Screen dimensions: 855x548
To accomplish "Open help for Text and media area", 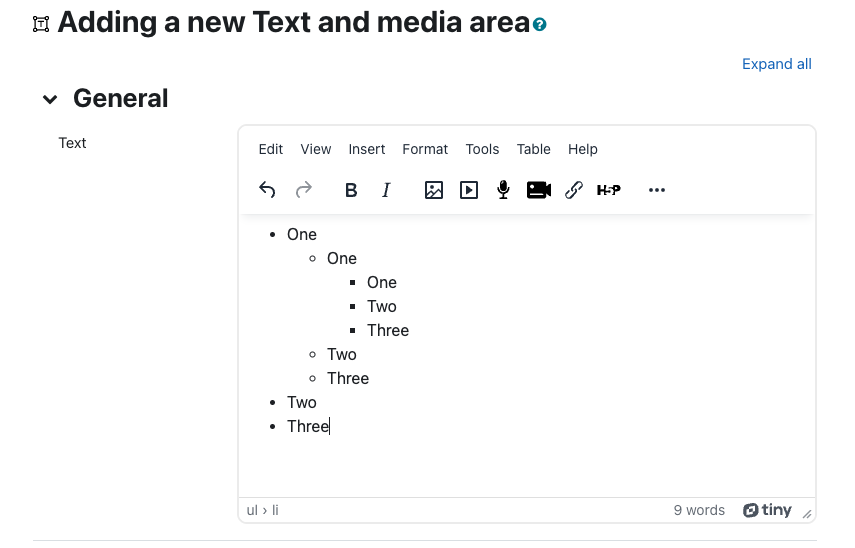I will point(540,25).
